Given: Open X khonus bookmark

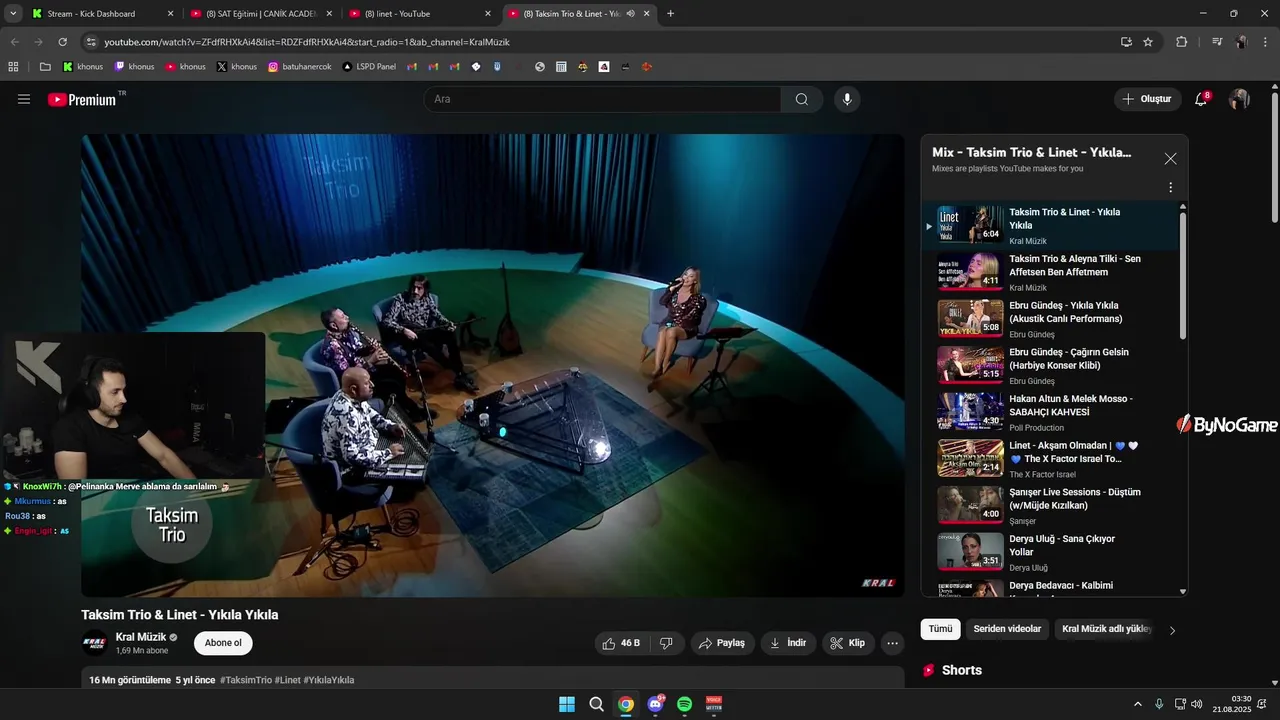Looking at the screenshot, I should 237,67.
